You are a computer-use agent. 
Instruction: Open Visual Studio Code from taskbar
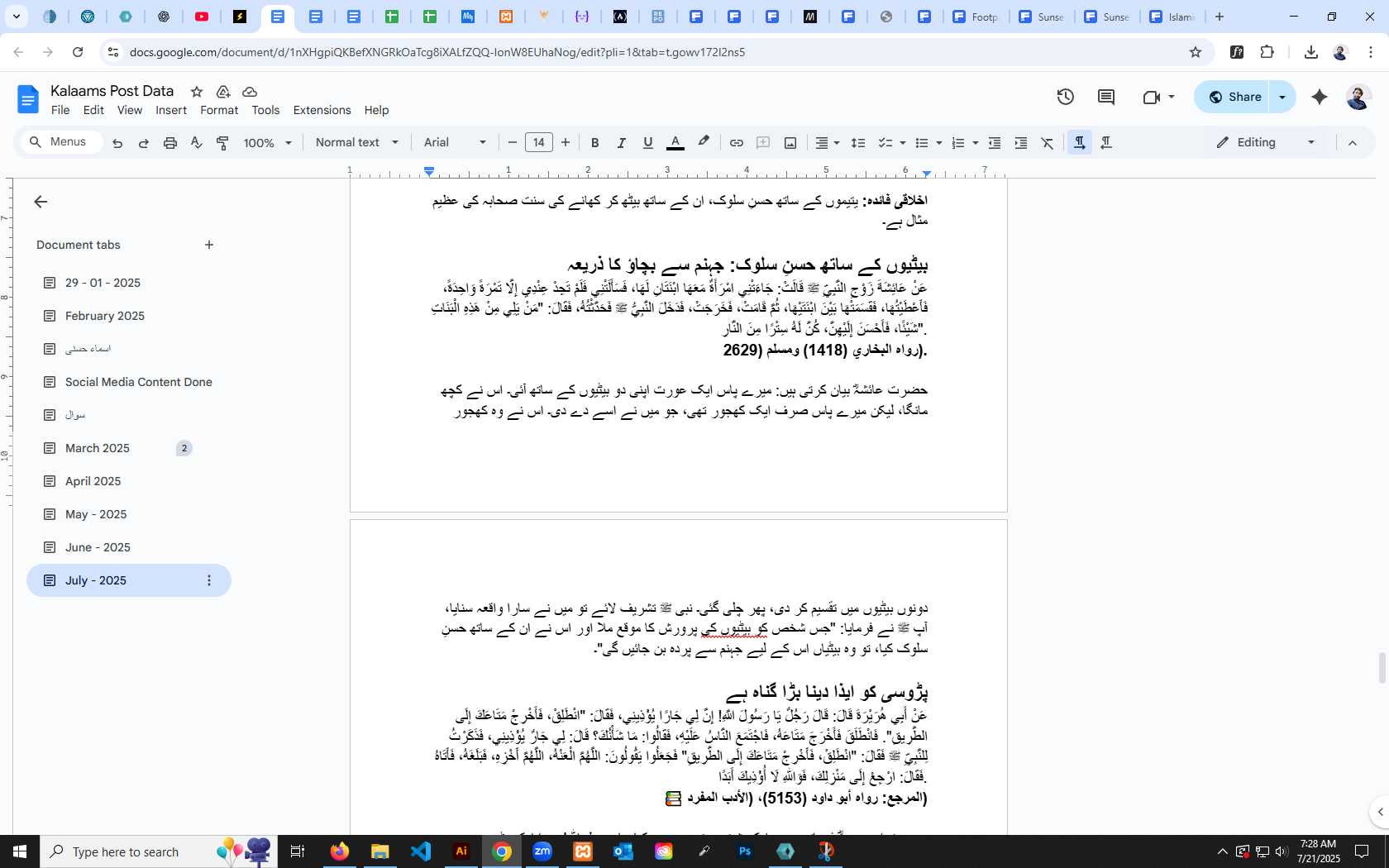pyautogui.click(x=421, y=851)
